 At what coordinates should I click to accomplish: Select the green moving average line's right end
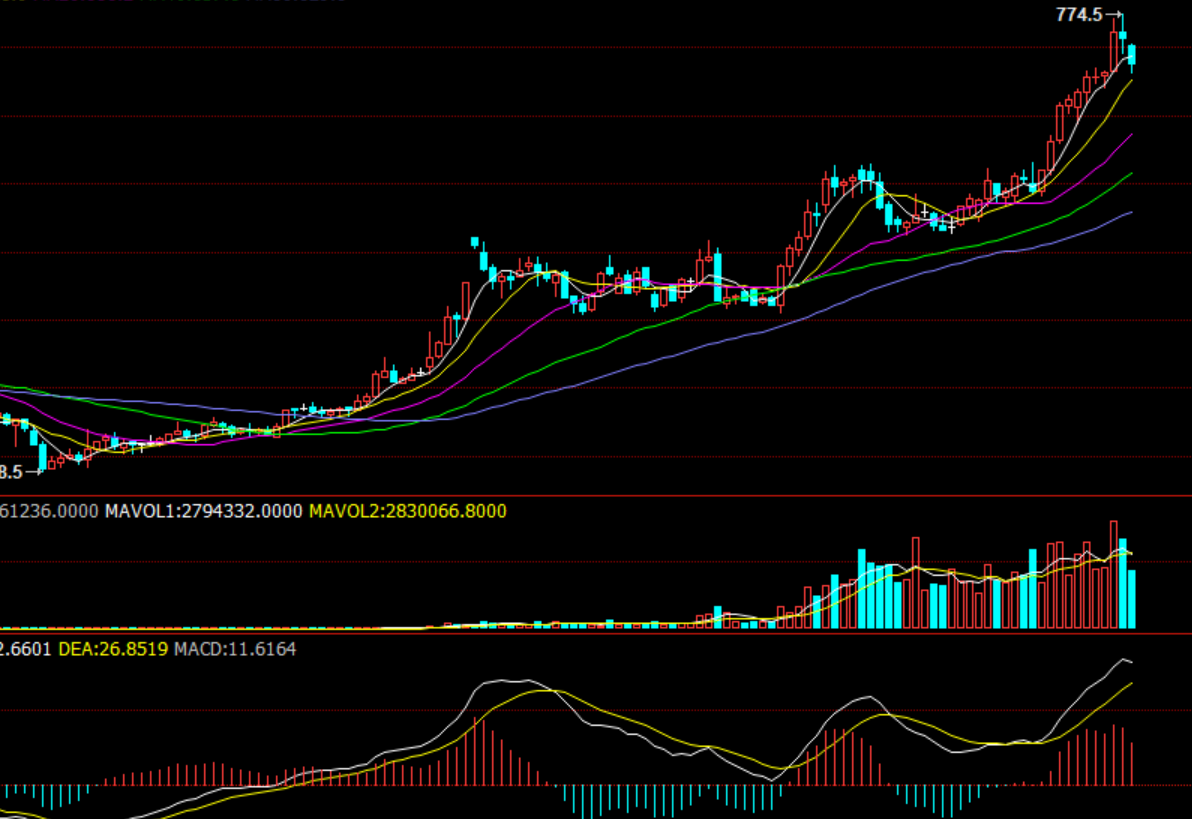pos(1131,174)
